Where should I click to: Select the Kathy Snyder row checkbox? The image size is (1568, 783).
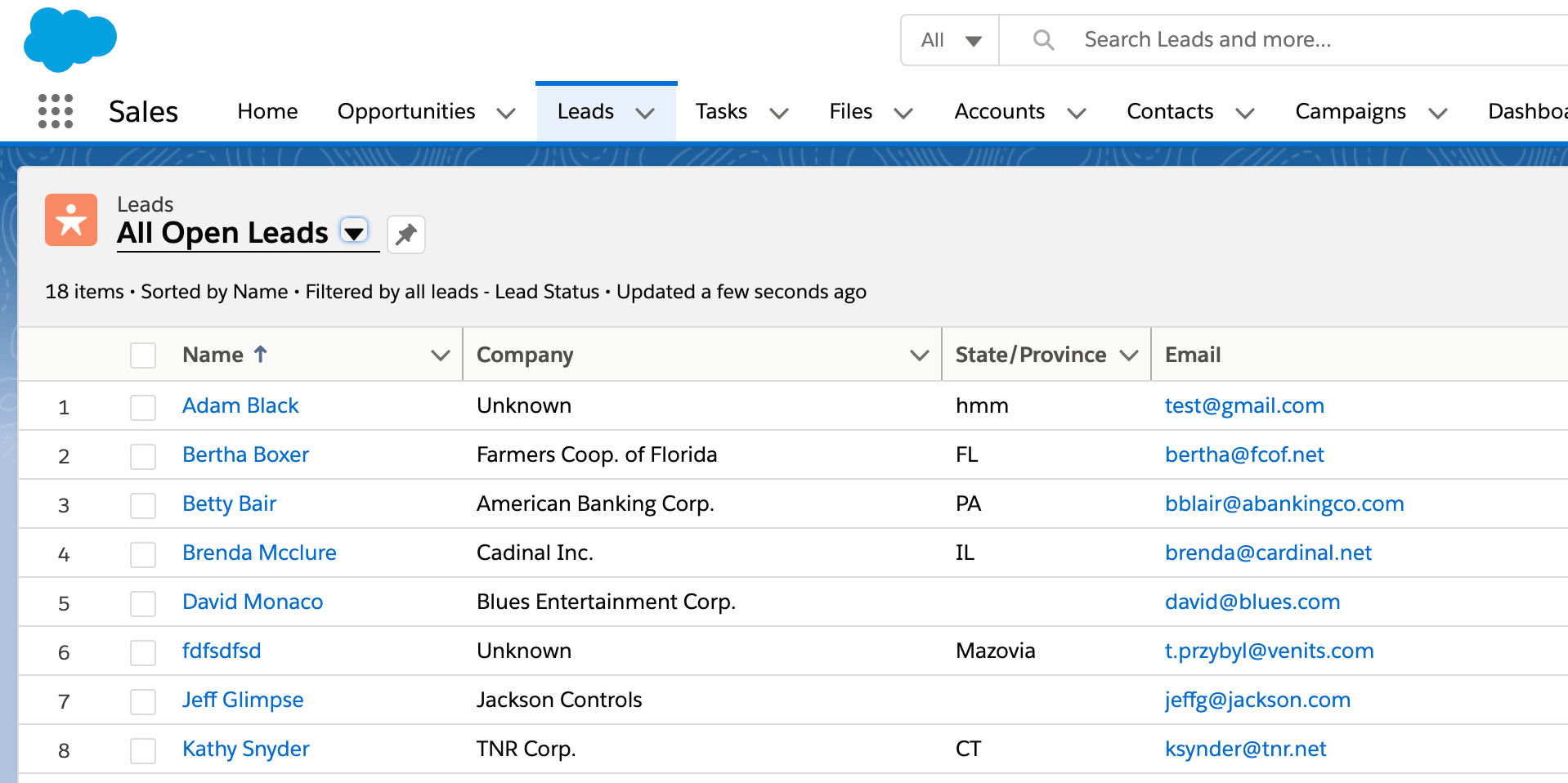[x=143, y=750]
